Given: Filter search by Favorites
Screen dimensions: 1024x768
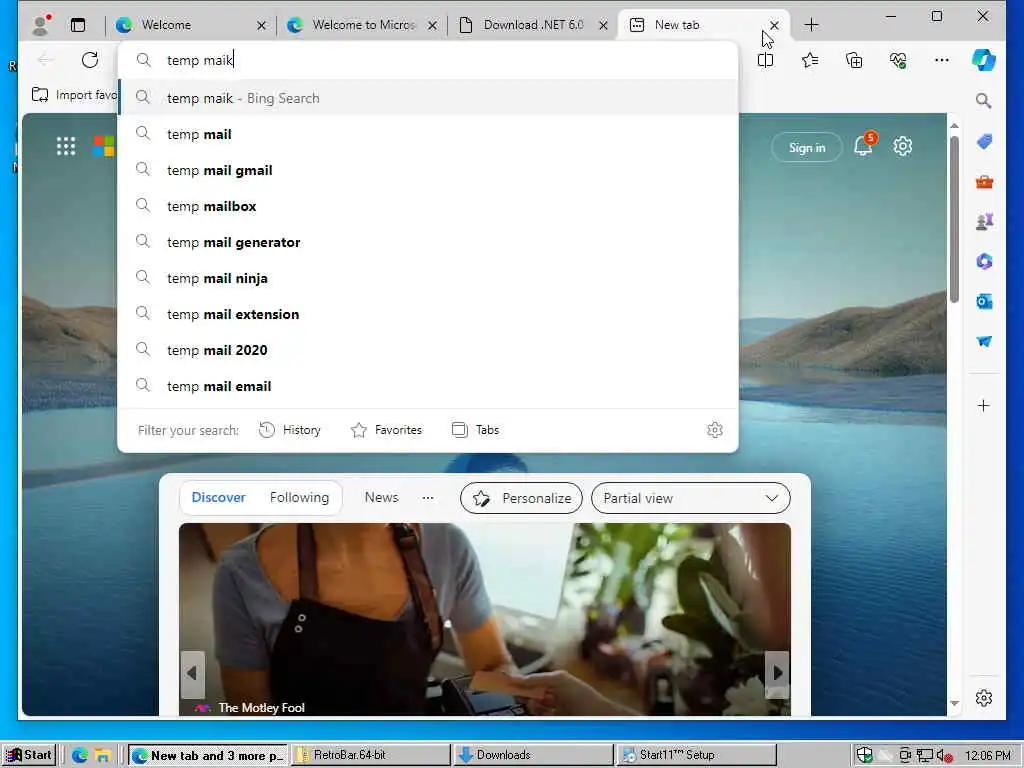Looking at the screenshot, I should click(387, 430).
